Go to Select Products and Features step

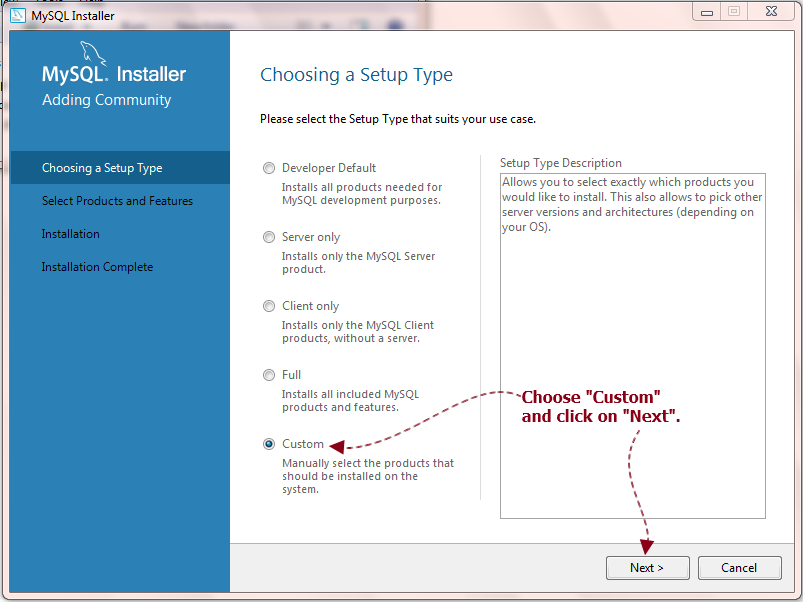pyautogui.click(x=117, y=201)
